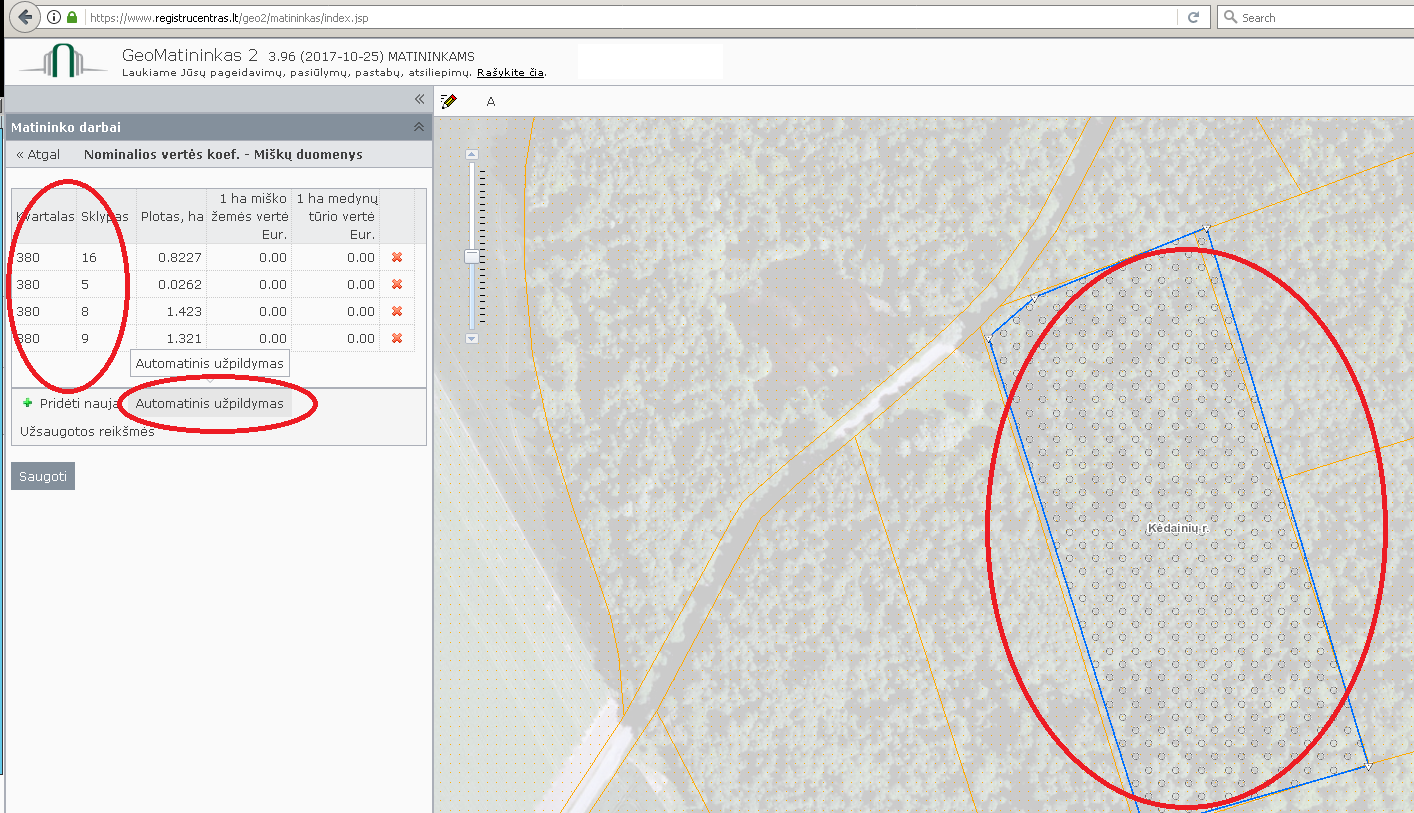This screenshot has height=813, width=1414.
Task: Select the 'A' text tool above the map
Action: [x=491, y=101]
